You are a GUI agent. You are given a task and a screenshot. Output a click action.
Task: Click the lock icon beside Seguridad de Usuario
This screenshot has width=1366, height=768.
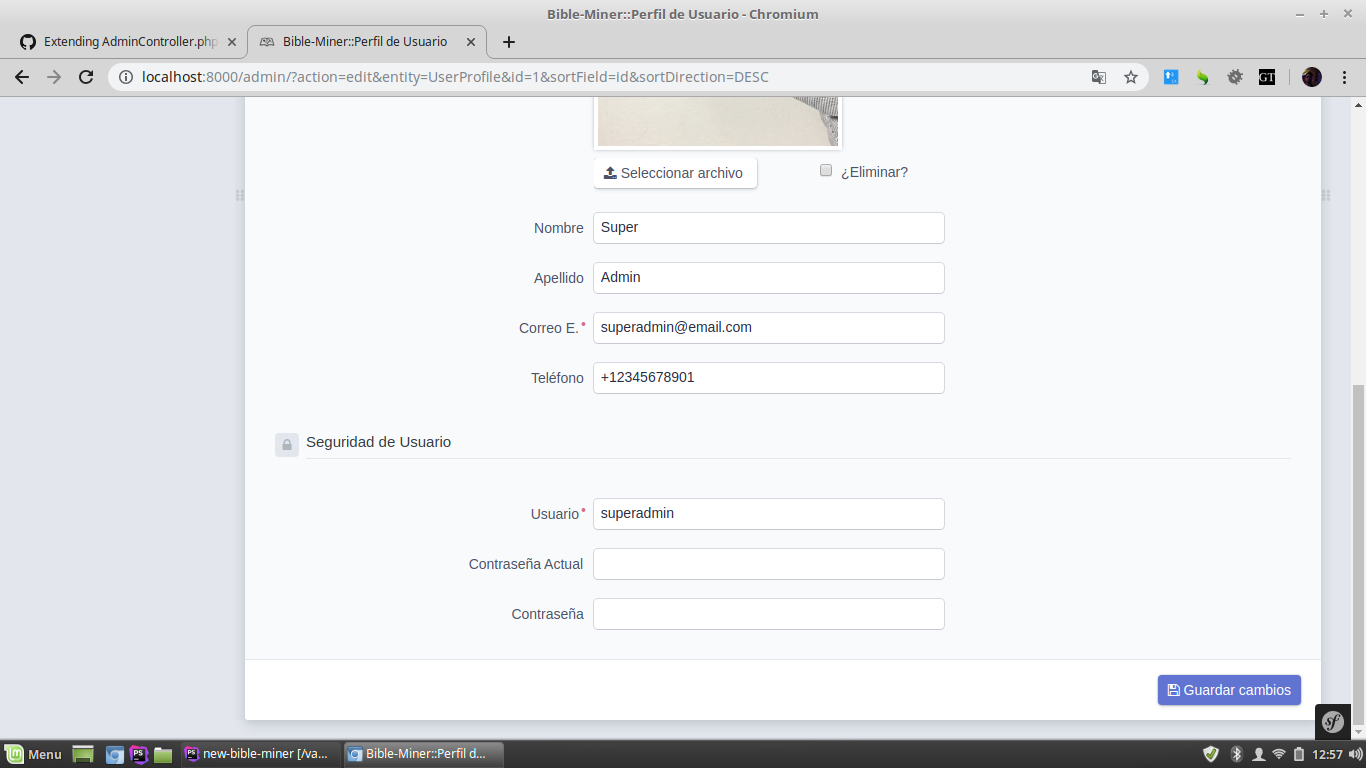(x=287, y=444)
